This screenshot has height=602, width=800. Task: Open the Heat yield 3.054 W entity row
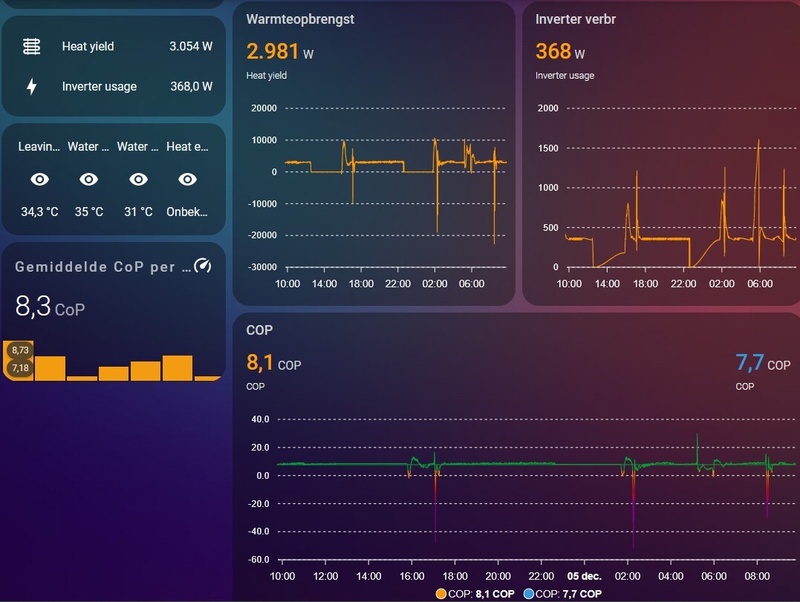point(114,46)
